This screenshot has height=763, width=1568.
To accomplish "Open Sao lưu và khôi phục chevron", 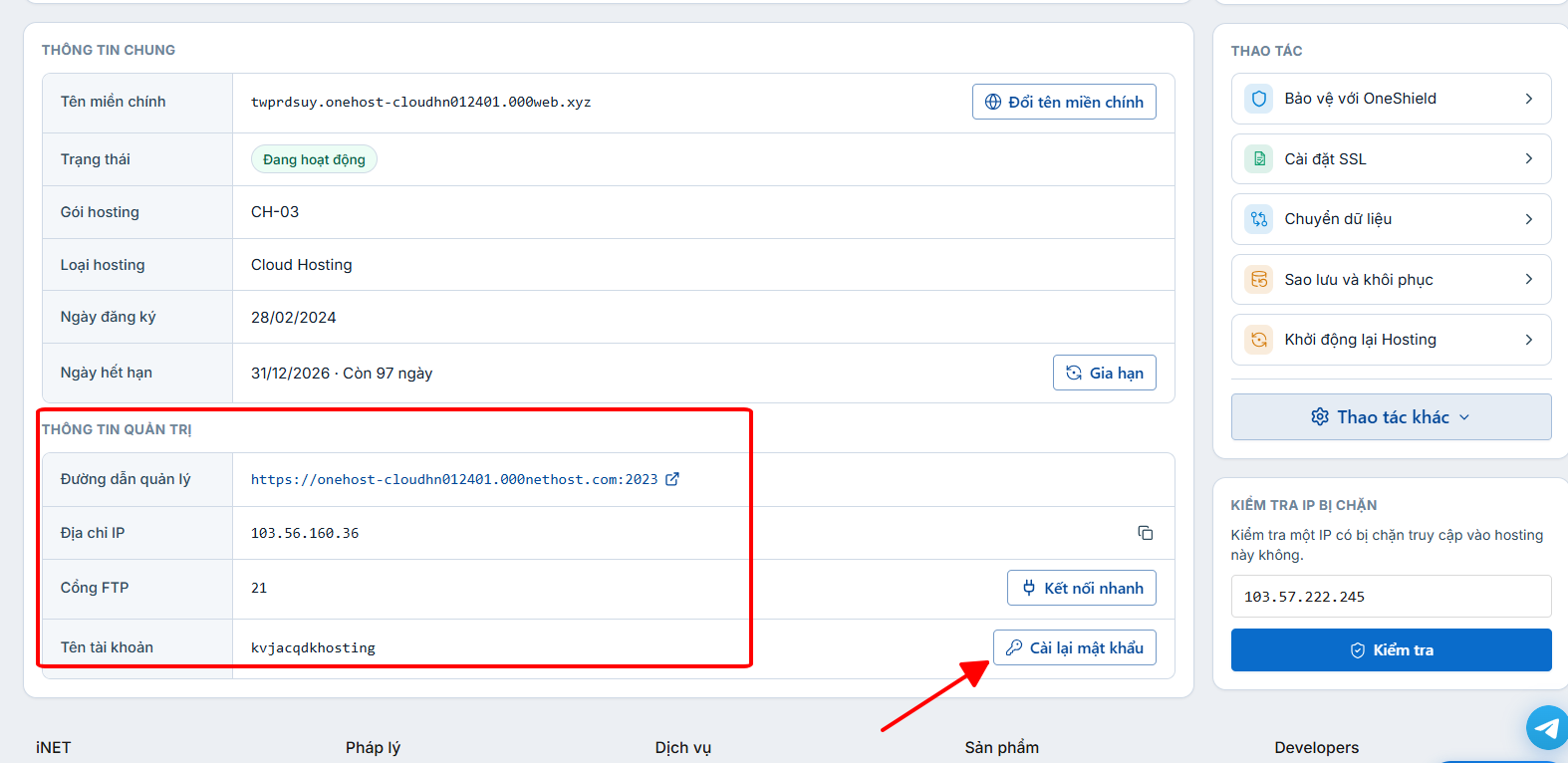I will [x=1529, y=280].
